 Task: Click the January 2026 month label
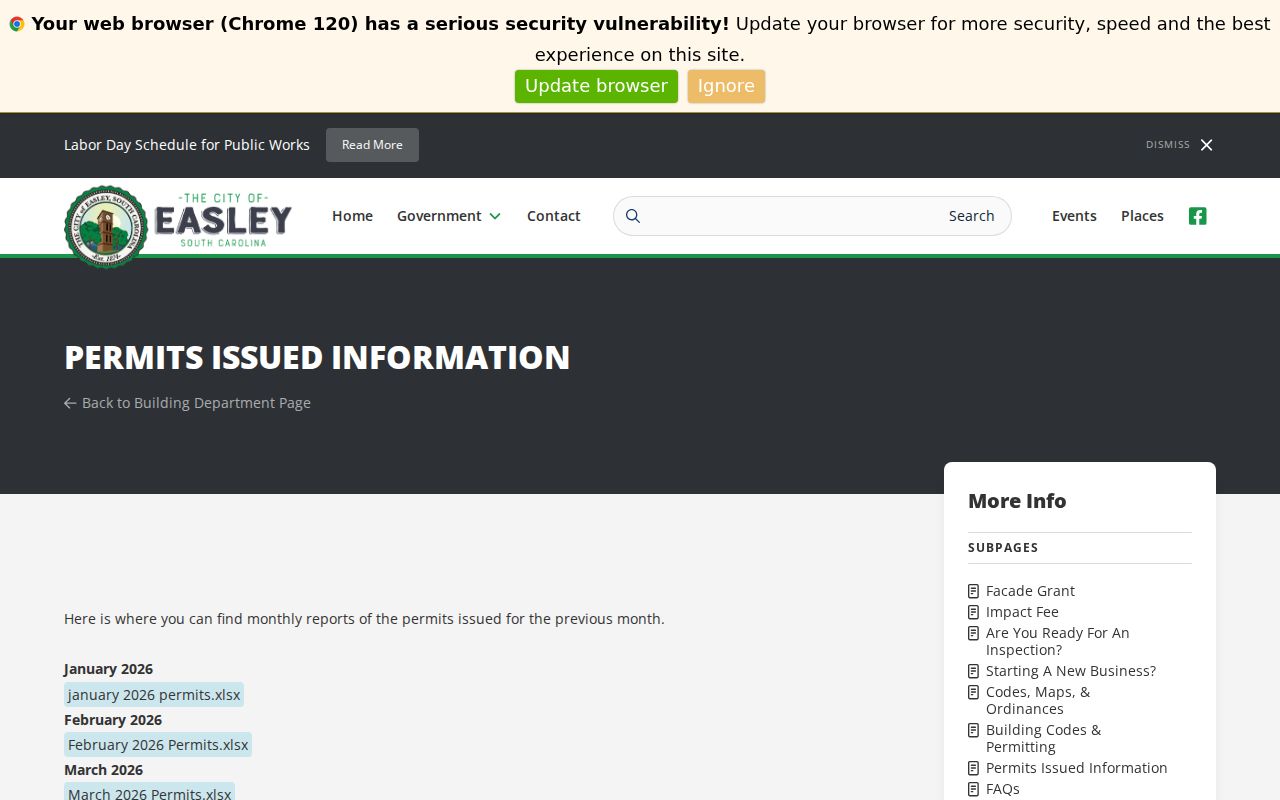tap(108, 669)
